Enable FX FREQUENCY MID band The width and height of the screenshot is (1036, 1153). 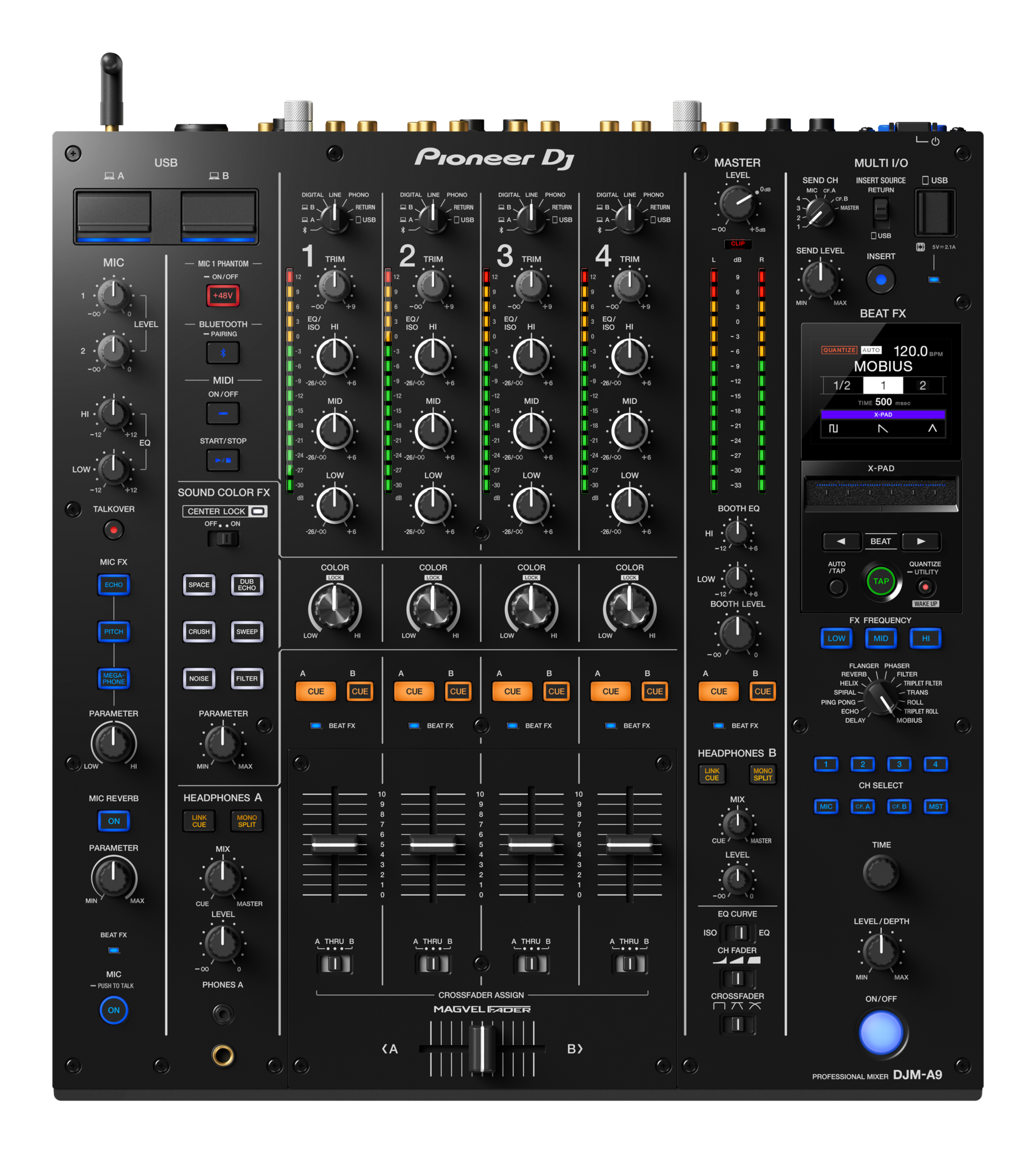click(x=881, y=638)
